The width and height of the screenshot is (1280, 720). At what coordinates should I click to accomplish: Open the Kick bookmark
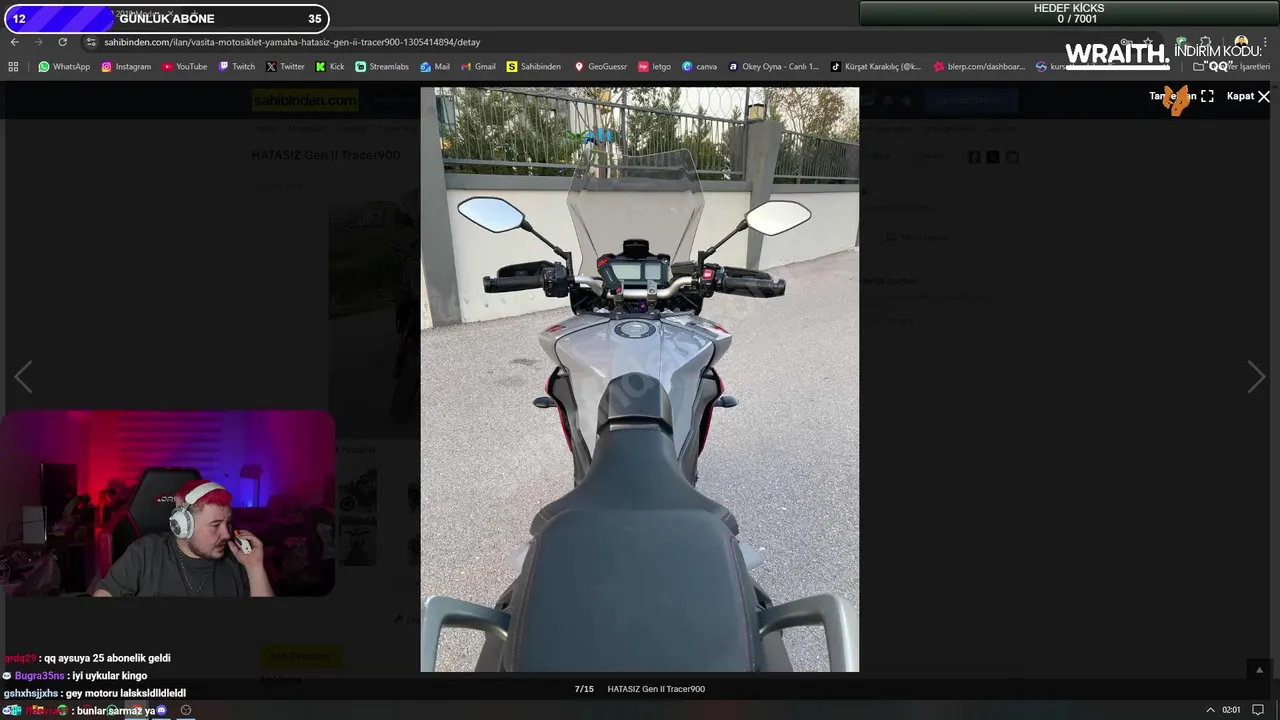pyautogui.click(x=330, y=67)
